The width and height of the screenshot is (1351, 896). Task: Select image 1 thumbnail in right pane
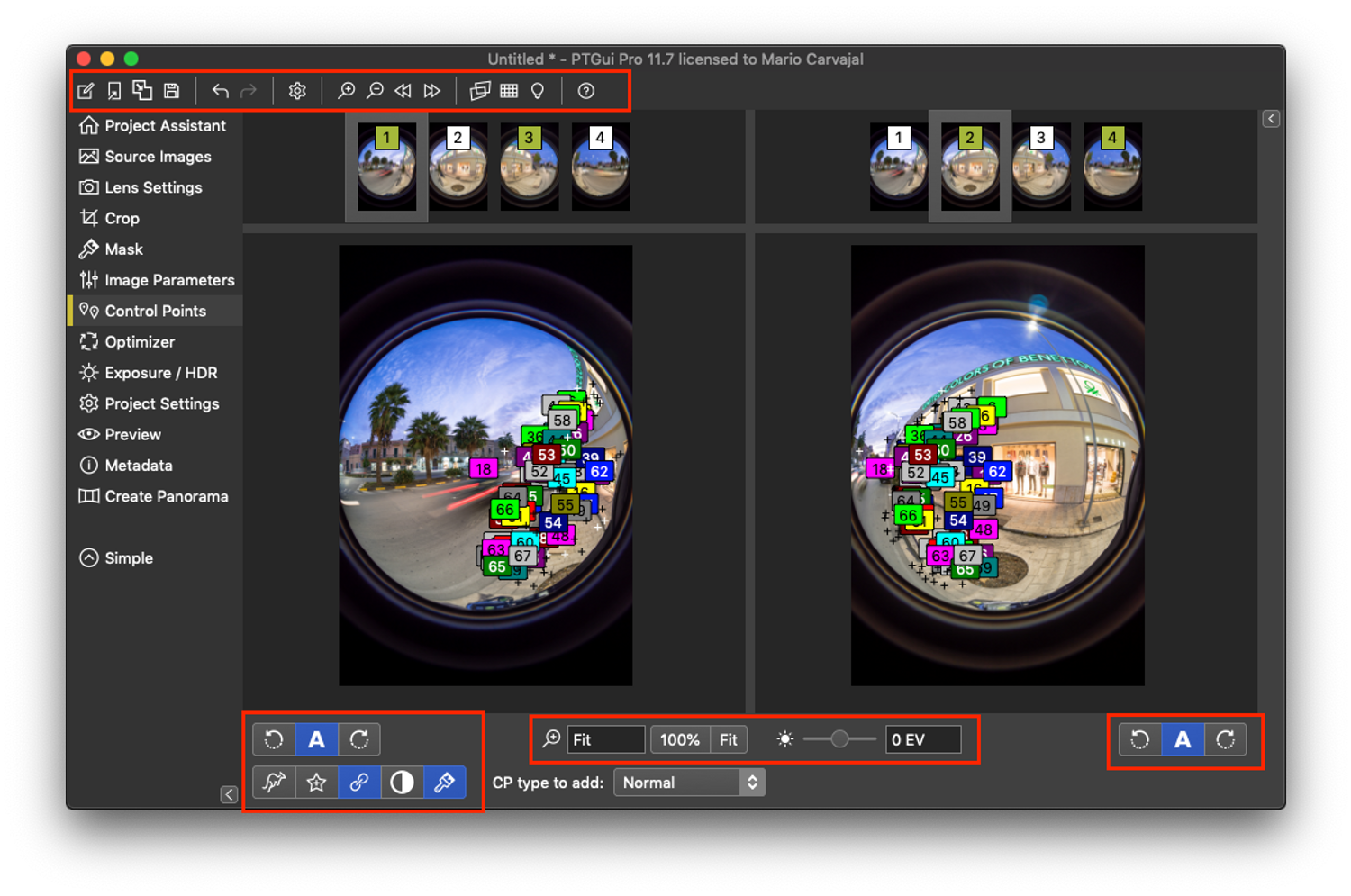click(898, 167)
